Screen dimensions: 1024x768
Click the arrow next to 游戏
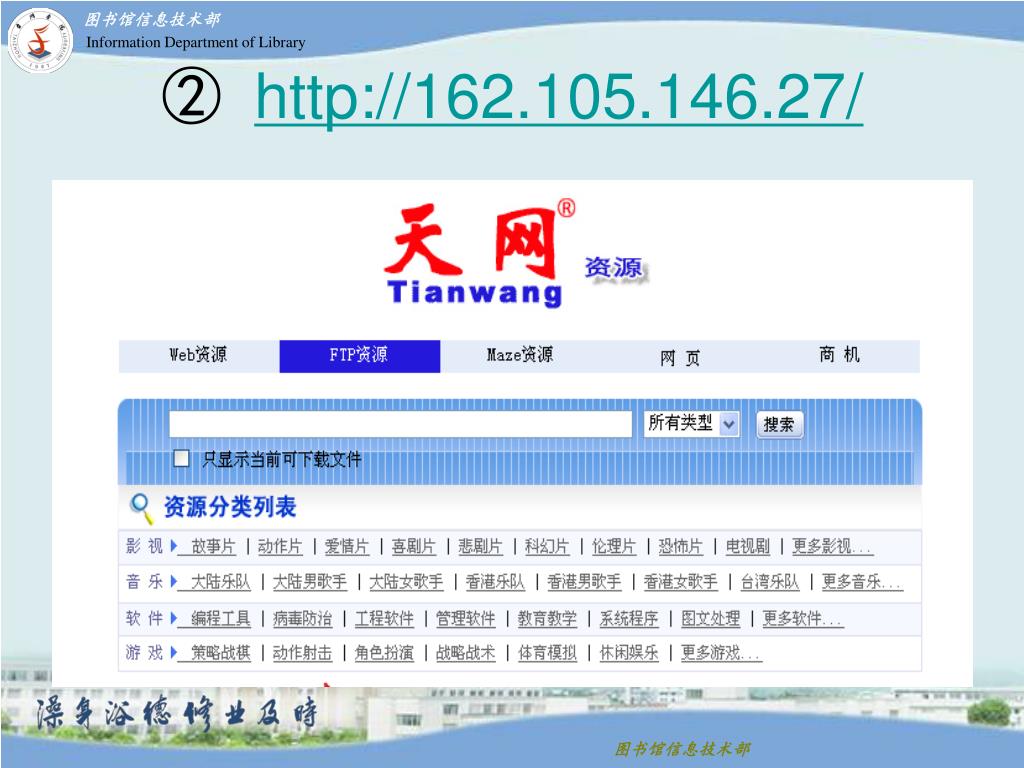(x=174, y=652)
